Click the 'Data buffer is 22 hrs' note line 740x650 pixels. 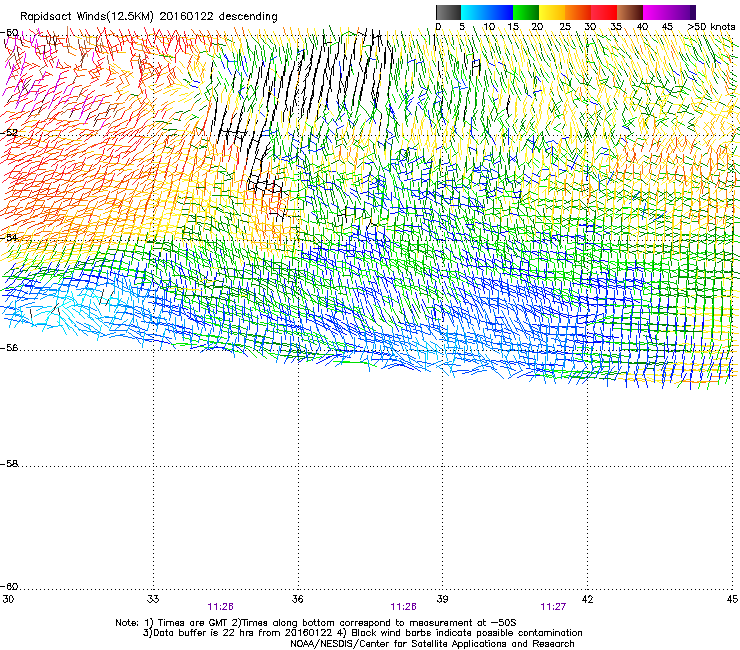tap(362, 633)
